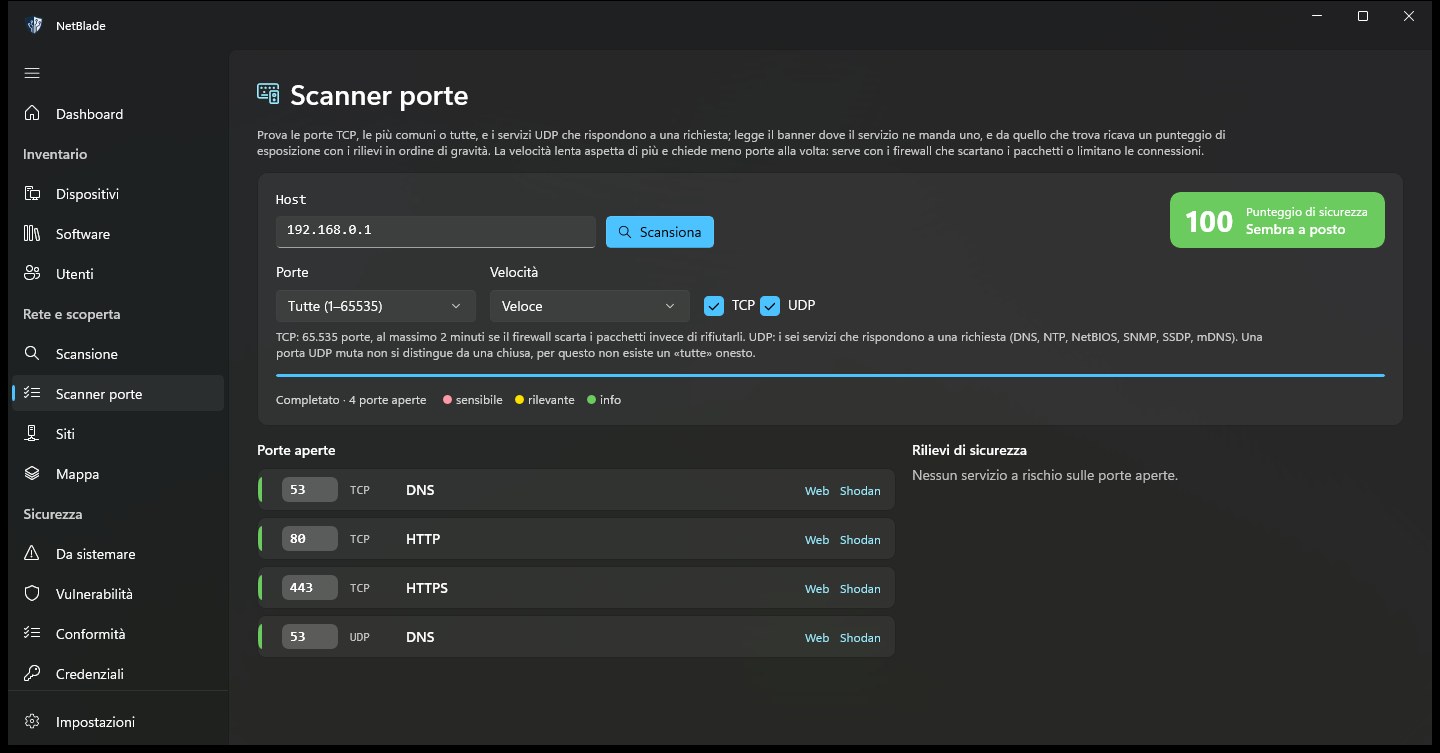Click the yellow rilevante legend dot

519,400
